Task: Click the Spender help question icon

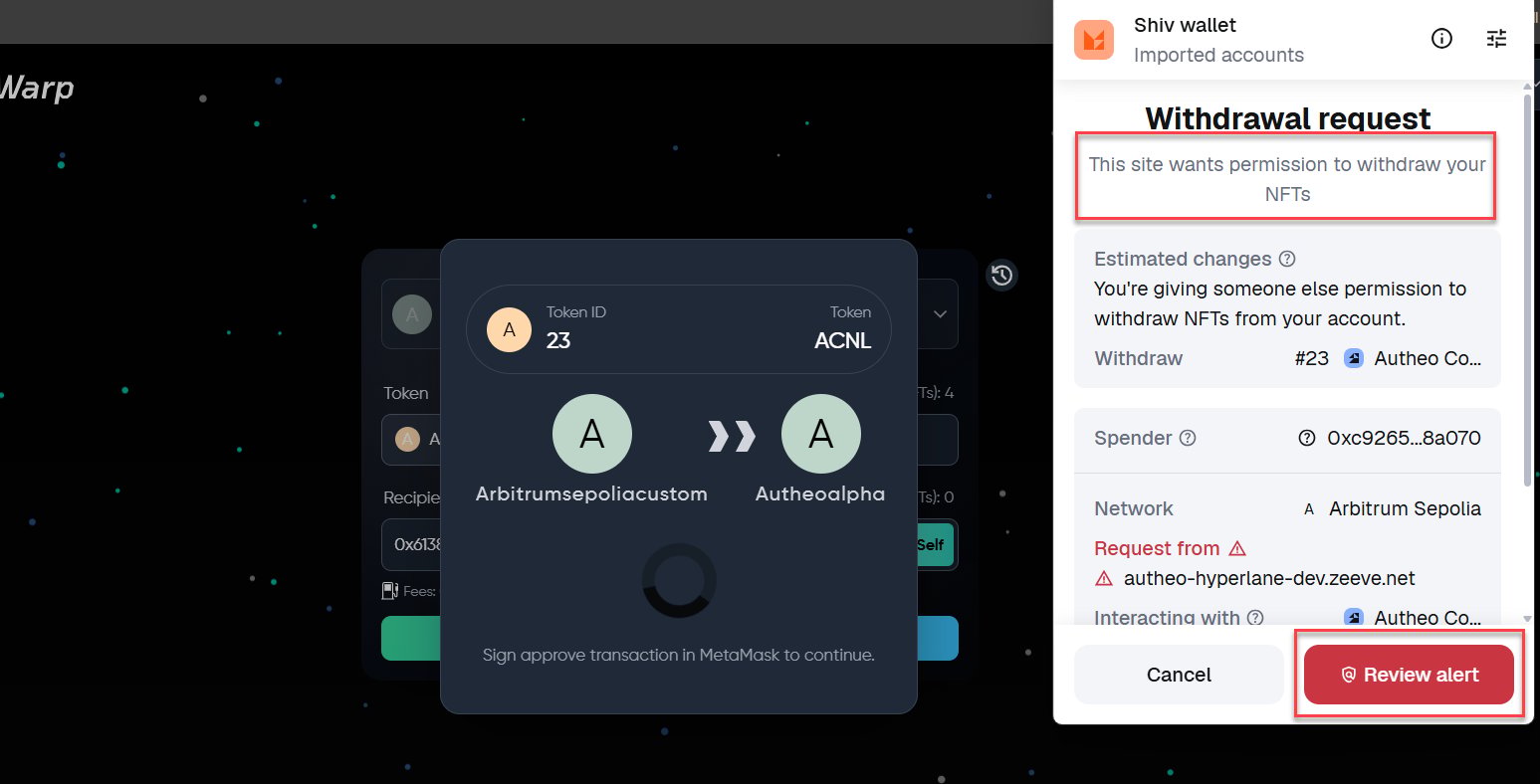Action: click(x=1188, y=438)
